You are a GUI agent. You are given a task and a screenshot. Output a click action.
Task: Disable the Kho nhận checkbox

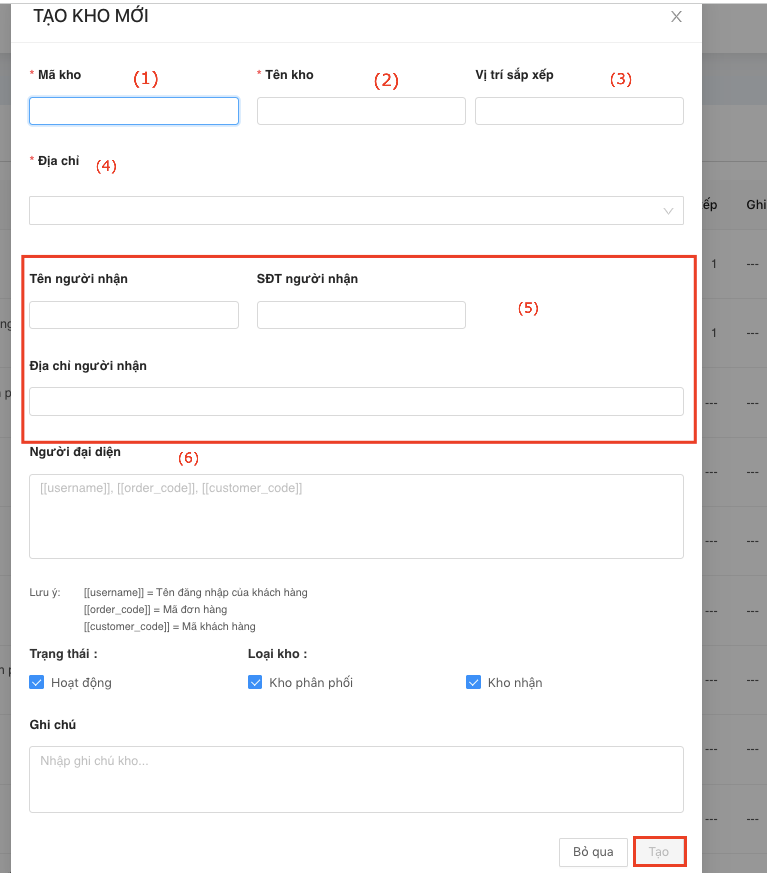pyautogui.click(x=473, y=683)
